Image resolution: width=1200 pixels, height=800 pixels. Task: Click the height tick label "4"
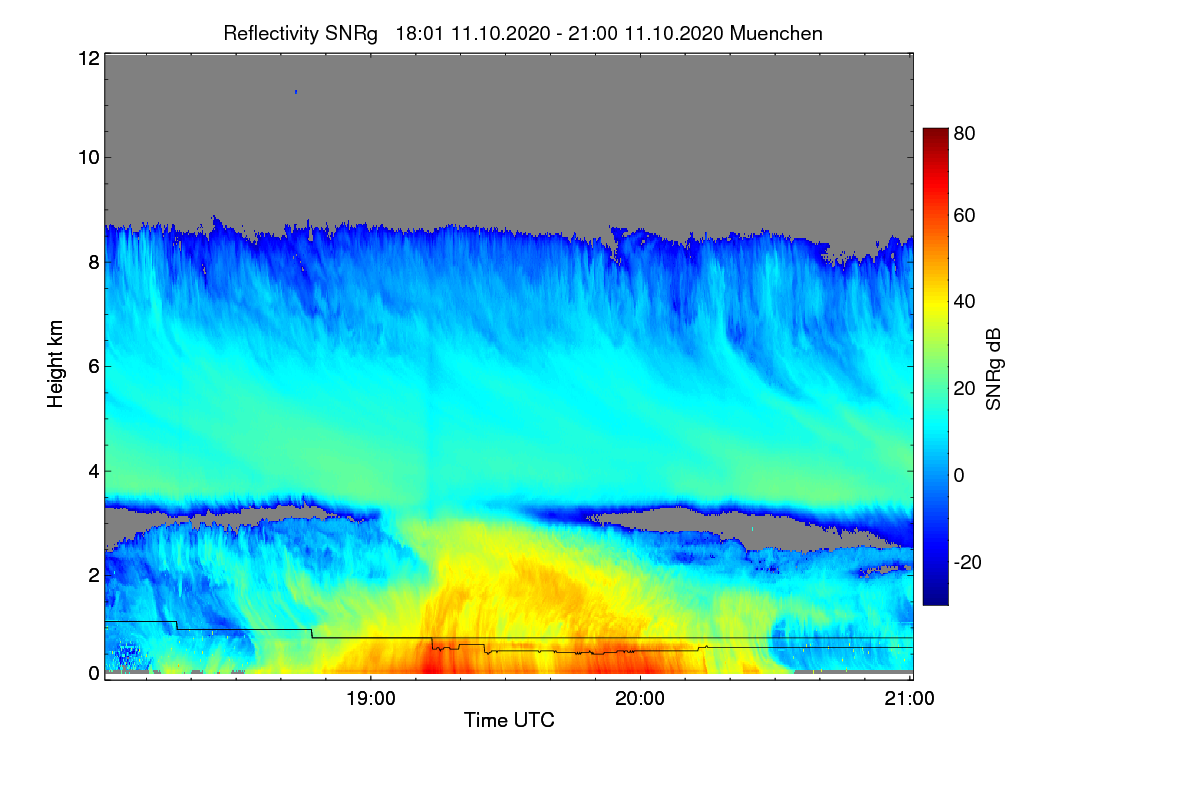pos(93,470)
